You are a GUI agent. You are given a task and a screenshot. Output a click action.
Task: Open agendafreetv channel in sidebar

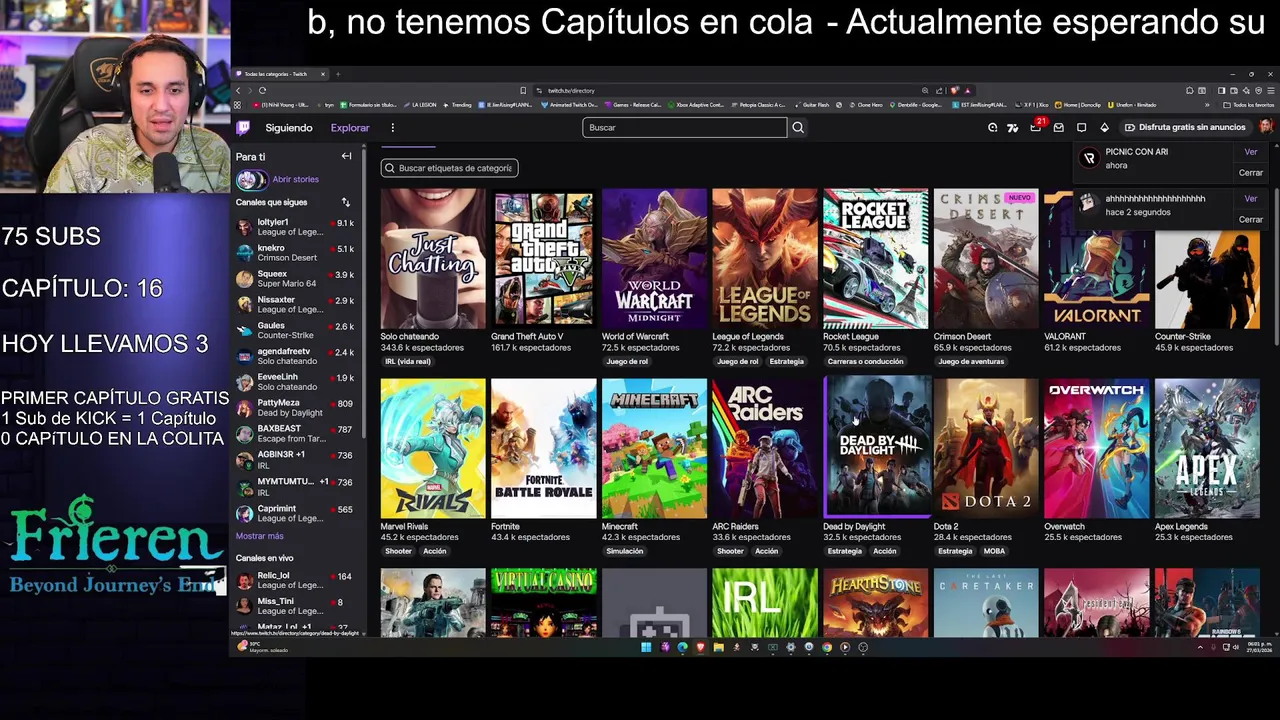(295, 357)
